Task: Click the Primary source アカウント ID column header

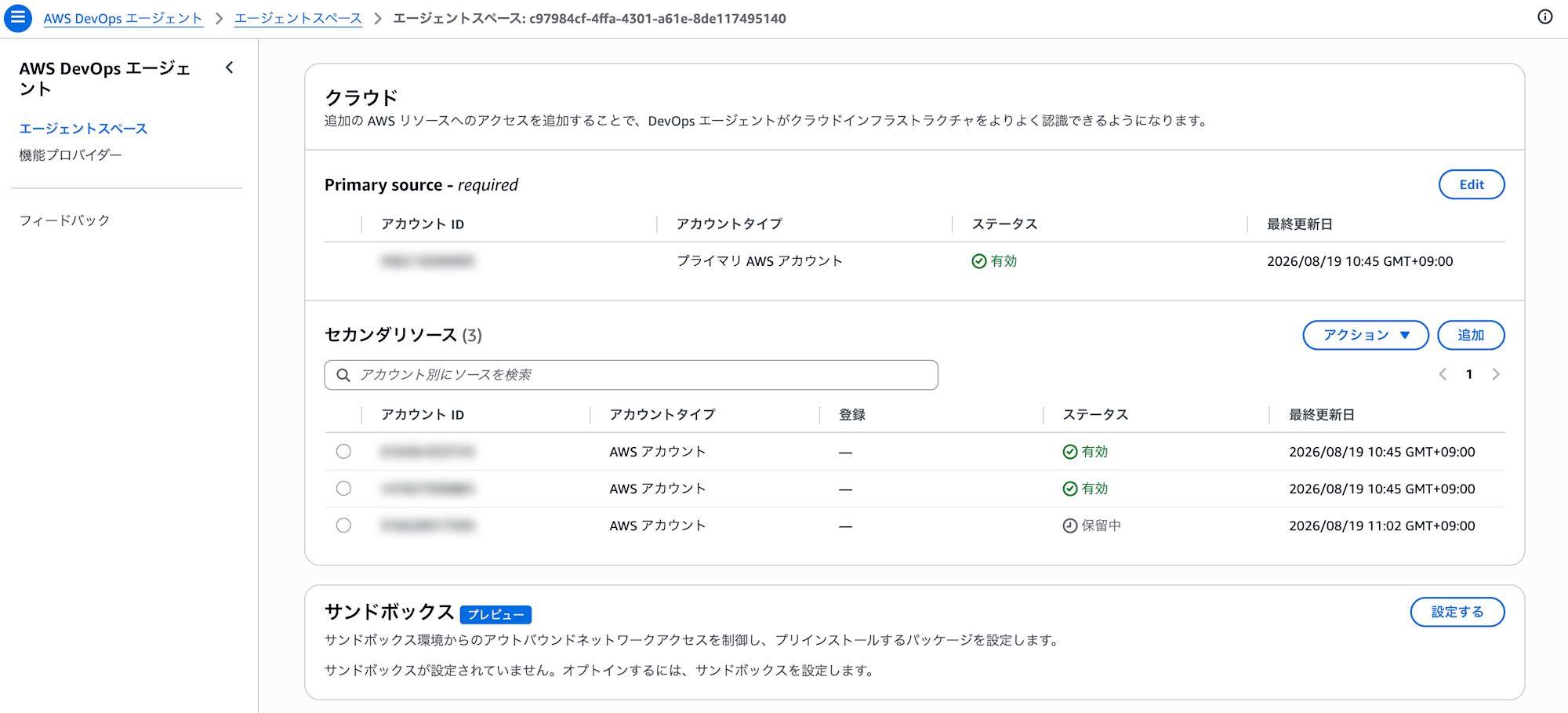Action: 423,224
